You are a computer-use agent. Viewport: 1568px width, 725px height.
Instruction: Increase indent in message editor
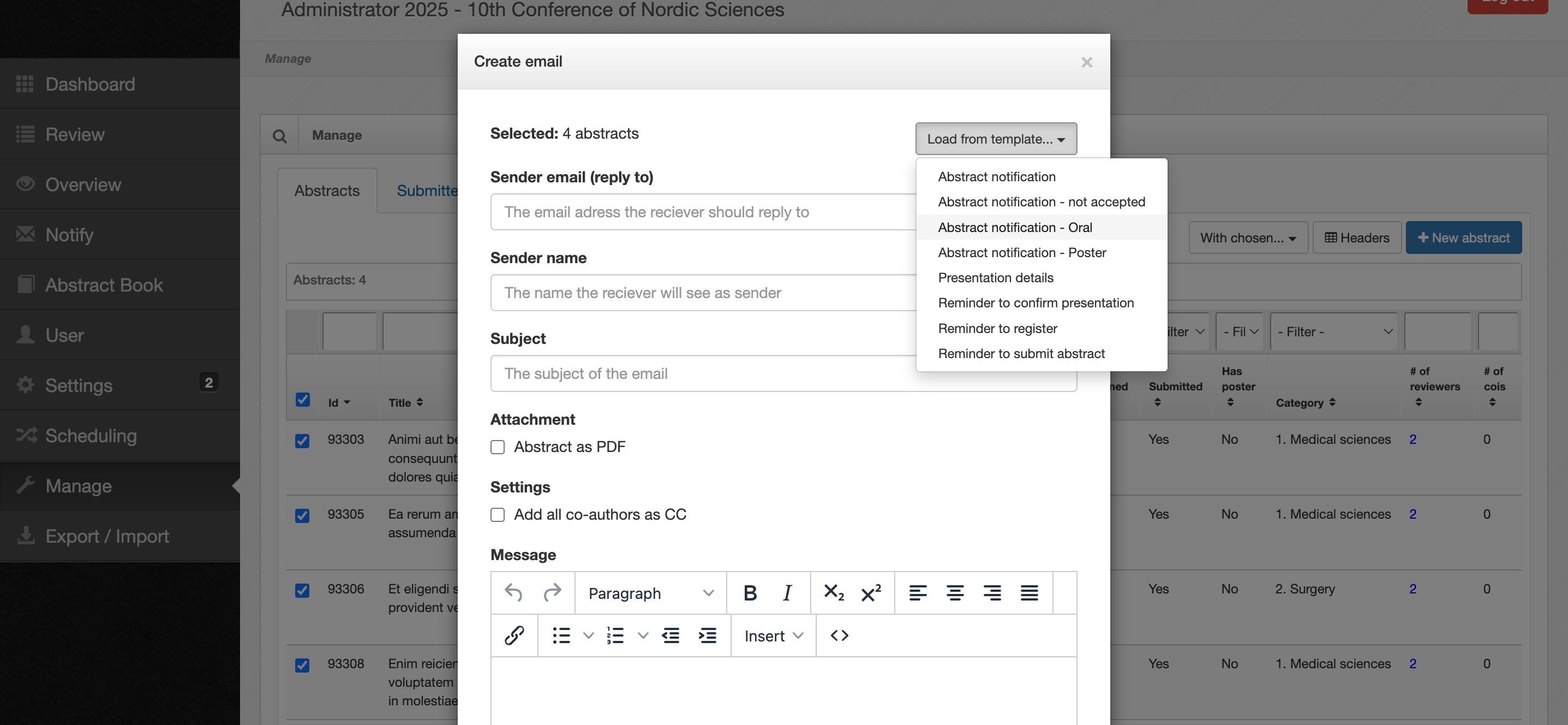point(707,635)
